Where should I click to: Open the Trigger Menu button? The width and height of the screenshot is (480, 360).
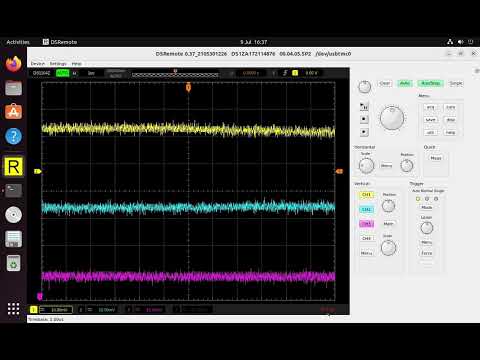point(427,242)
